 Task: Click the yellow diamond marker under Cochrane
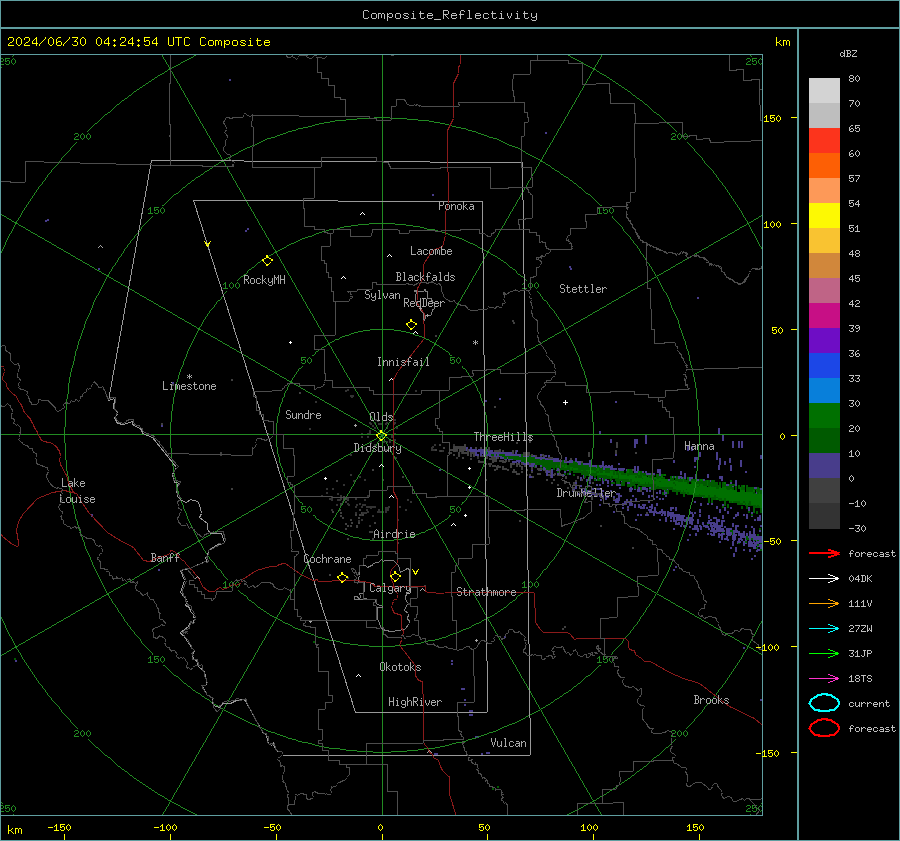(x=343, y=578)
